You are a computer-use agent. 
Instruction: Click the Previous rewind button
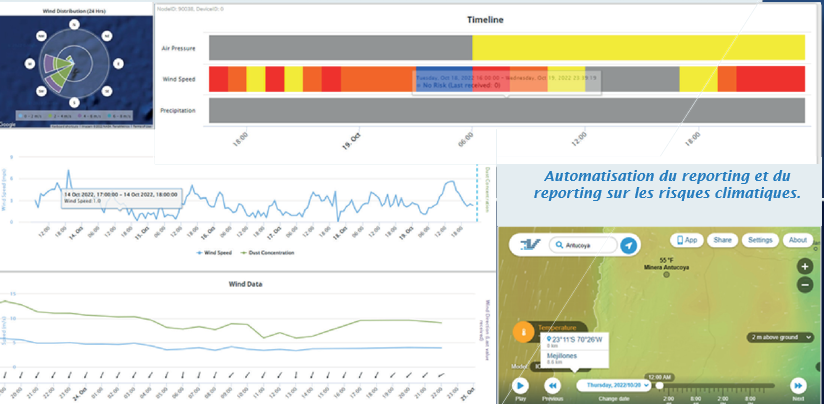pos(552,384)
